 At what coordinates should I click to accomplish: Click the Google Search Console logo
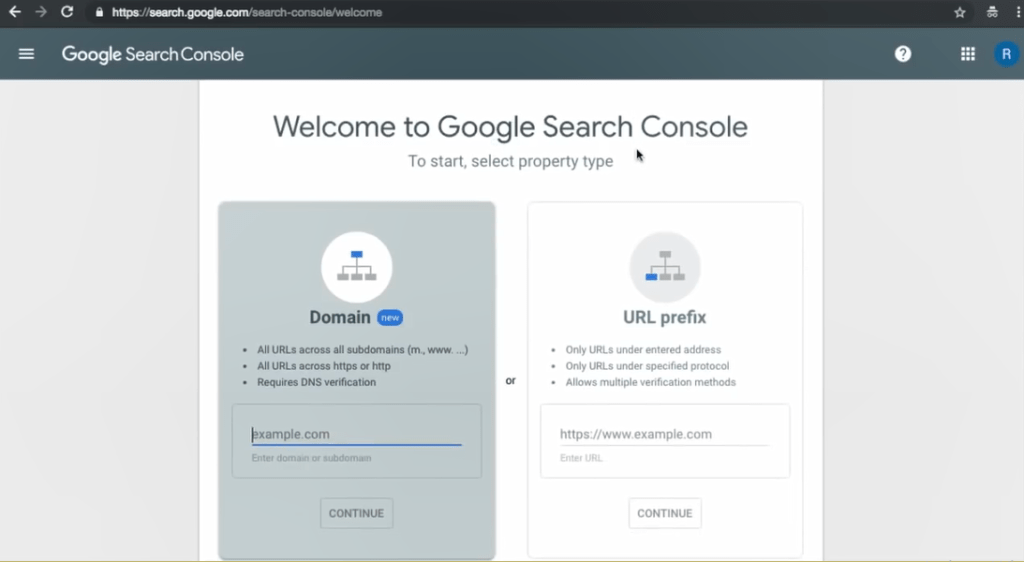[x=153, y=54]
